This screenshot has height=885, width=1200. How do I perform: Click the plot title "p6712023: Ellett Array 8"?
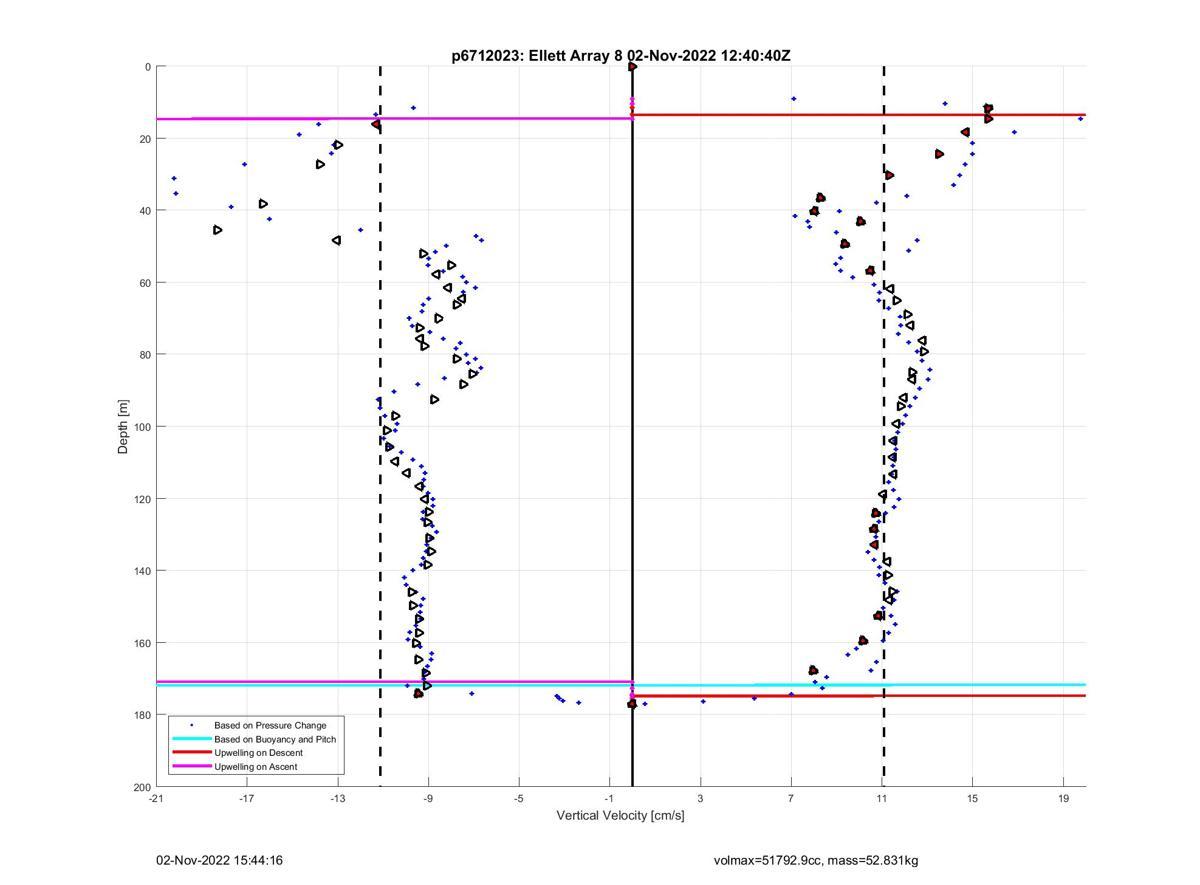click(538, 56)
